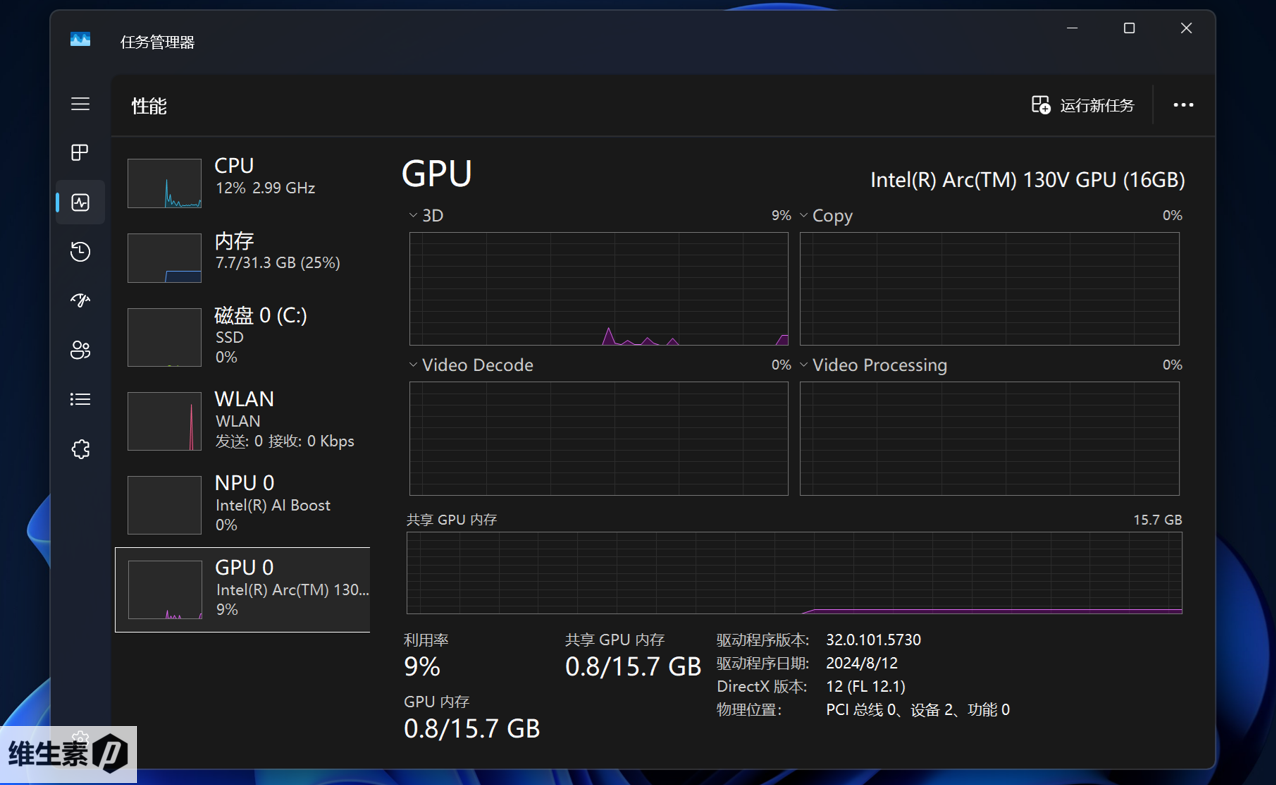1276x785 pixels.
Task: Open the hamburger navigation menu
Action: pyautogui.click(x=80, y=104)
